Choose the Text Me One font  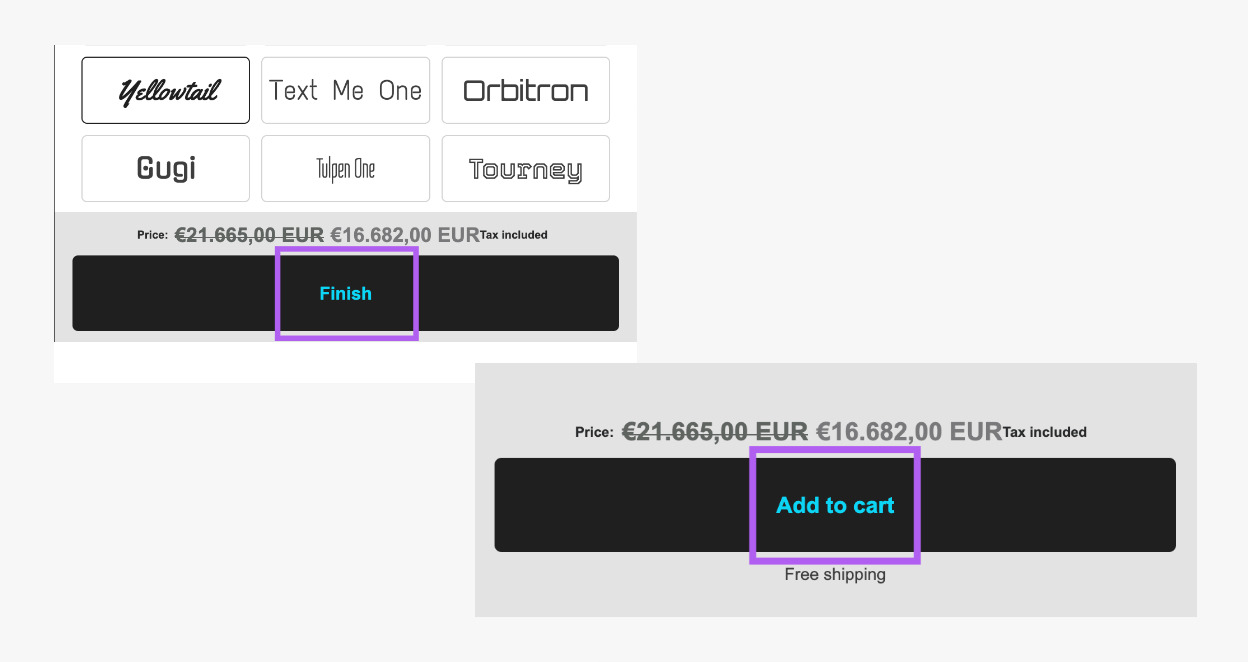[345, 91]
